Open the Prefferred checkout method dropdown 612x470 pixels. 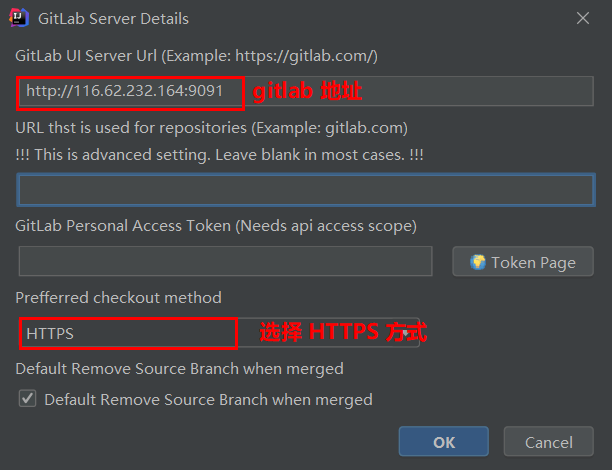point(219,333)
